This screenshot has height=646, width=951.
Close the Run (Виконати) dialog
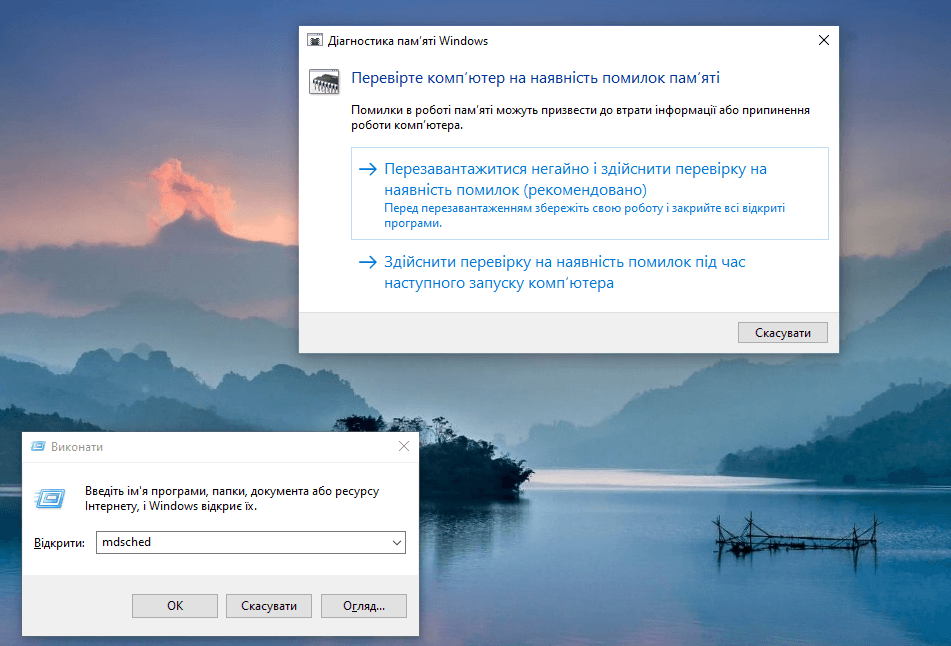tap(404, 446)
